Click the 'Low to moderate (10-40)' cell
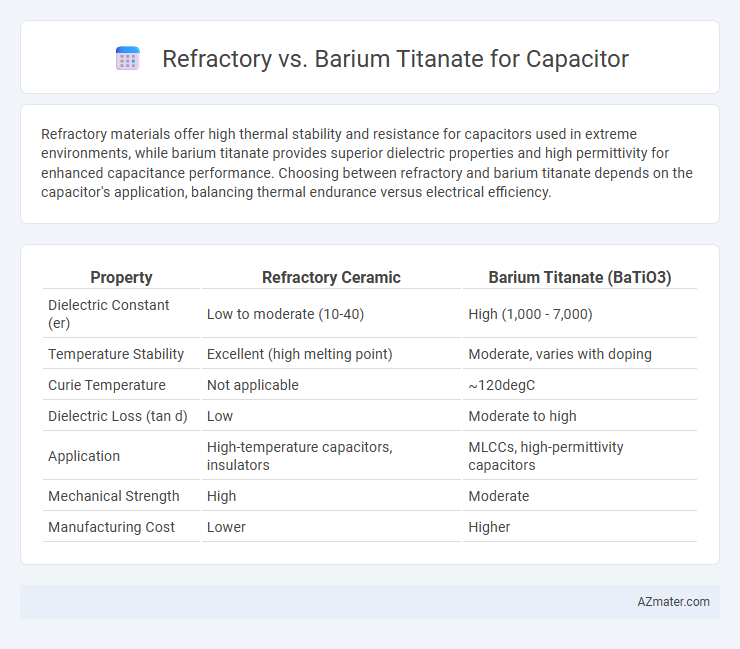 point(331,314)
